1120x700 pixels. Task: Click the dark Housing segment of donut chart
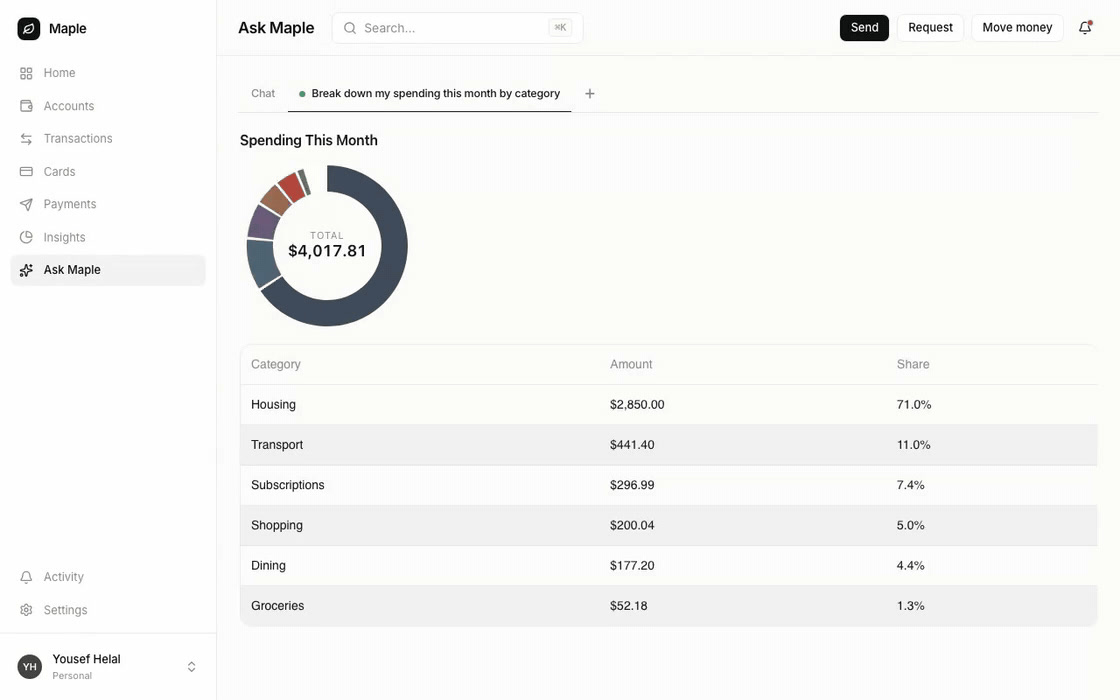[x=388, y=271]
